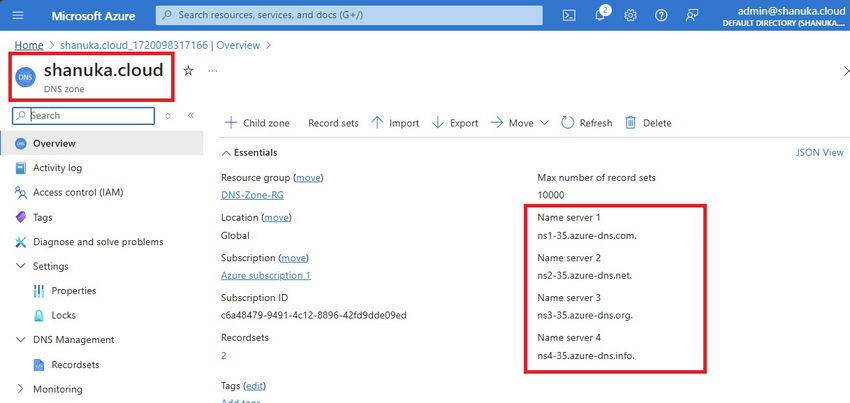Open shanuka.cloud_1720098317166 breadcrumb
The image size is (850, 403).
pos(160,46)
